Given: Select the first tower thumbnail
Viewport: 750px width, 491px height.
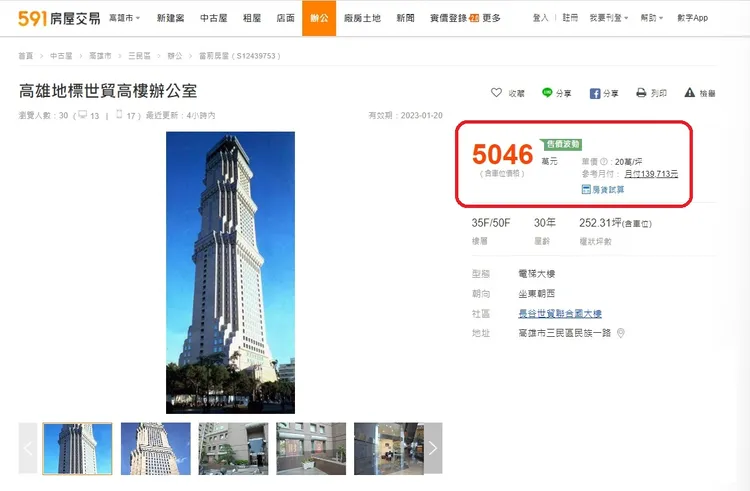Looking at the screenshot, I should click(x=77, y=448).
